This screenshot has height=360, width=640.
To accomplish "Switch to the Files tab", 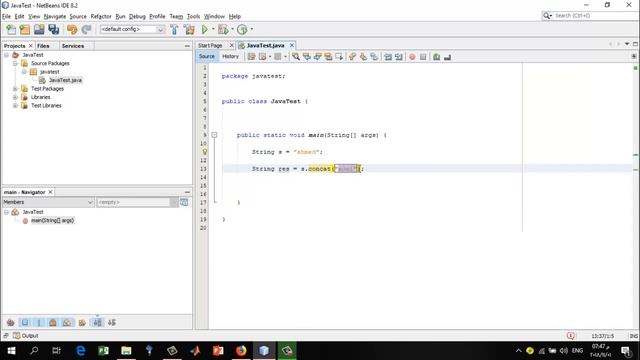I will click(43, 46).
